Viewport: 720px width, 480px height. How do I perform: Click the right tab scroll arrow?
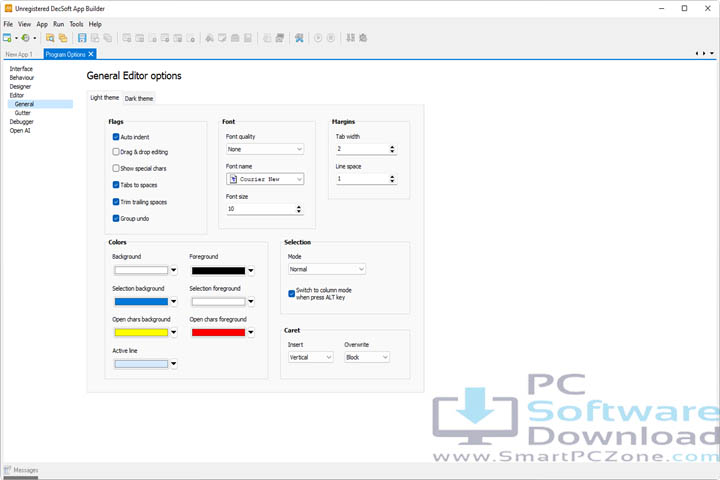pyautogui.click(x=704, y=54)
